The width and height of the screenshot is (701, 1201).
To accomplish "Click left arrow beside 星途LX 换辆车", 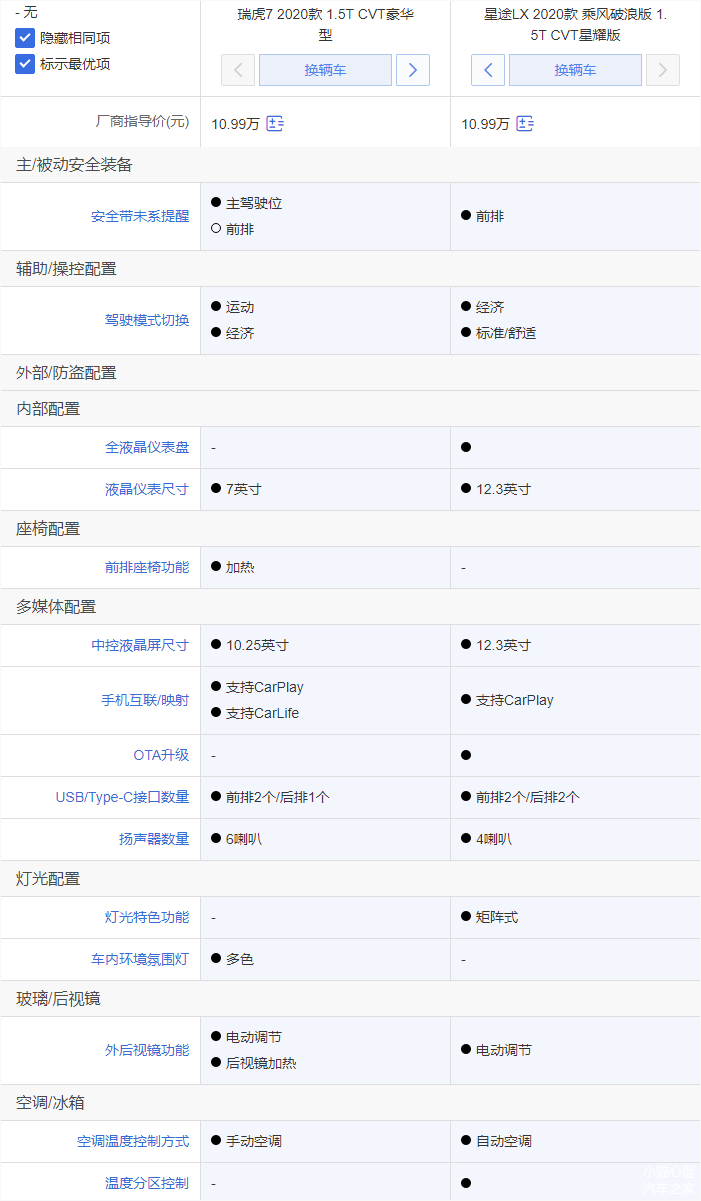I will pos(488,70).
